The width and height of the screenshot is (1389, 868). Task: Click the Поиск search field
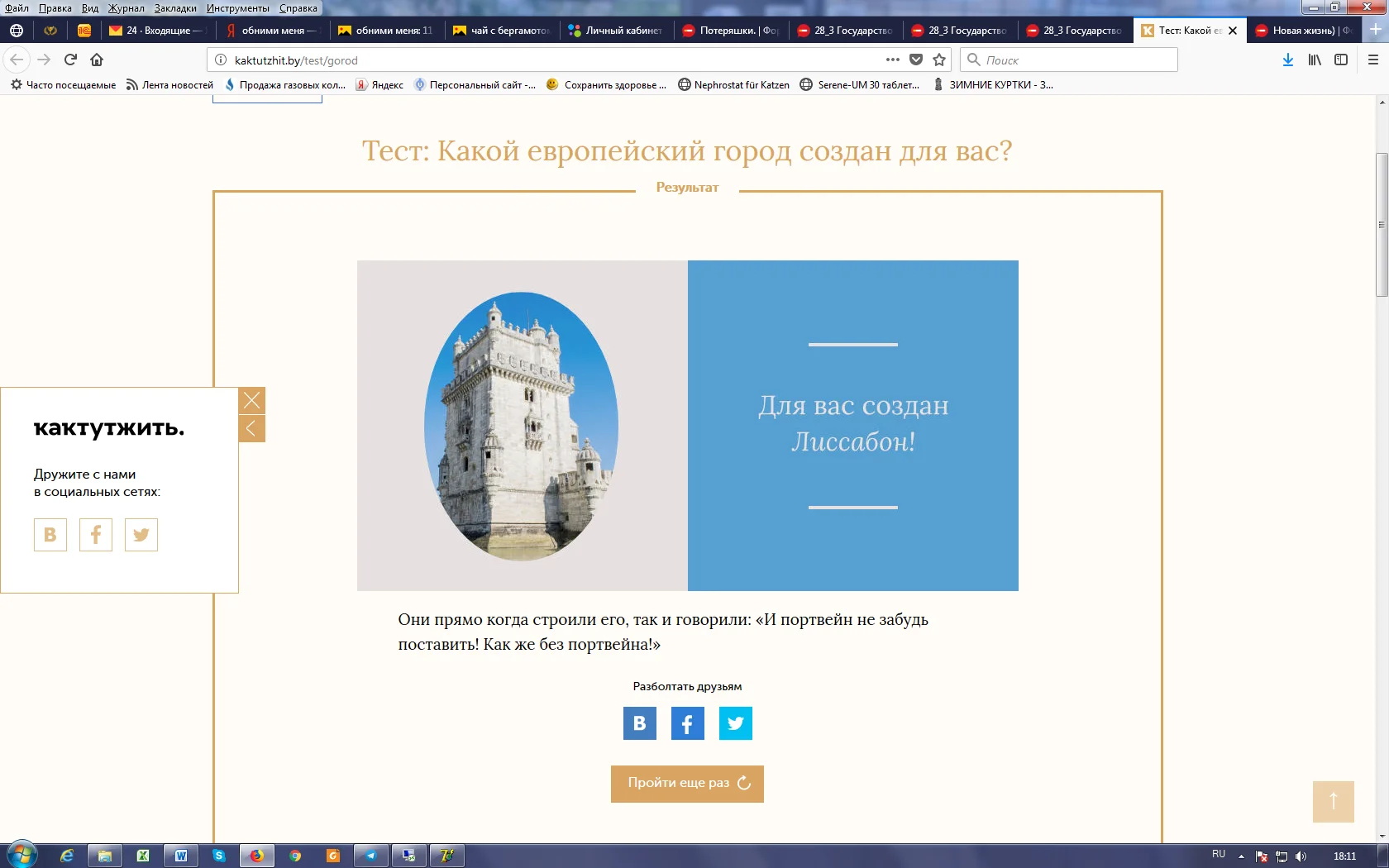[1069, 60]
